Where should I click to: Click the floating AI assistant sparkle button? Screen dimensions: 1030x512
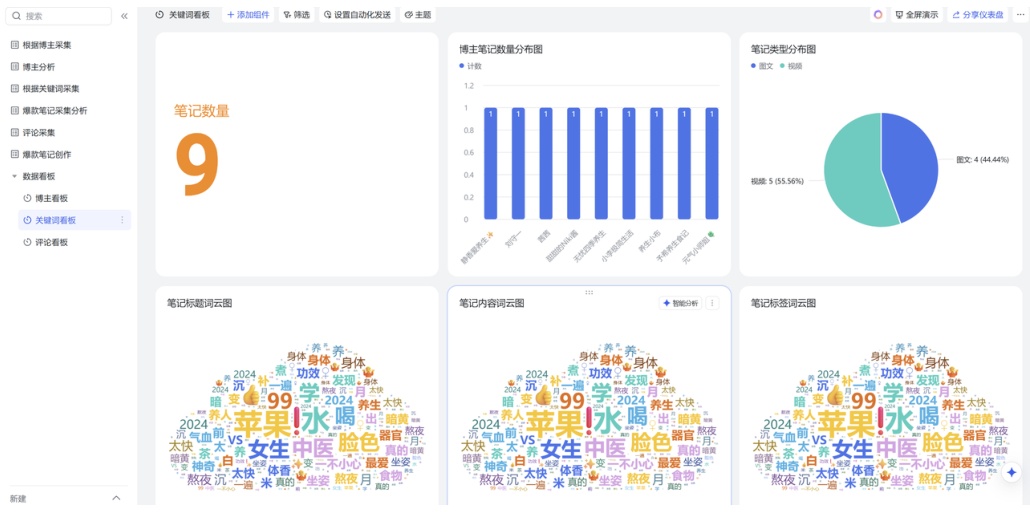1012,472
